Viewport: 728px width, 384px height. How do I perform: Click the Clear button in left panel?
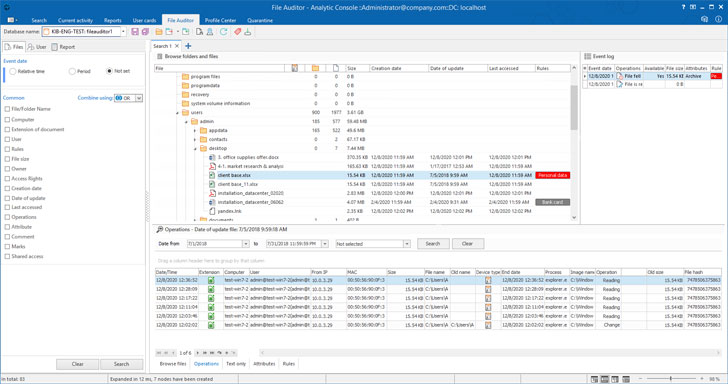pyautogui.click(x=78, y=364)
